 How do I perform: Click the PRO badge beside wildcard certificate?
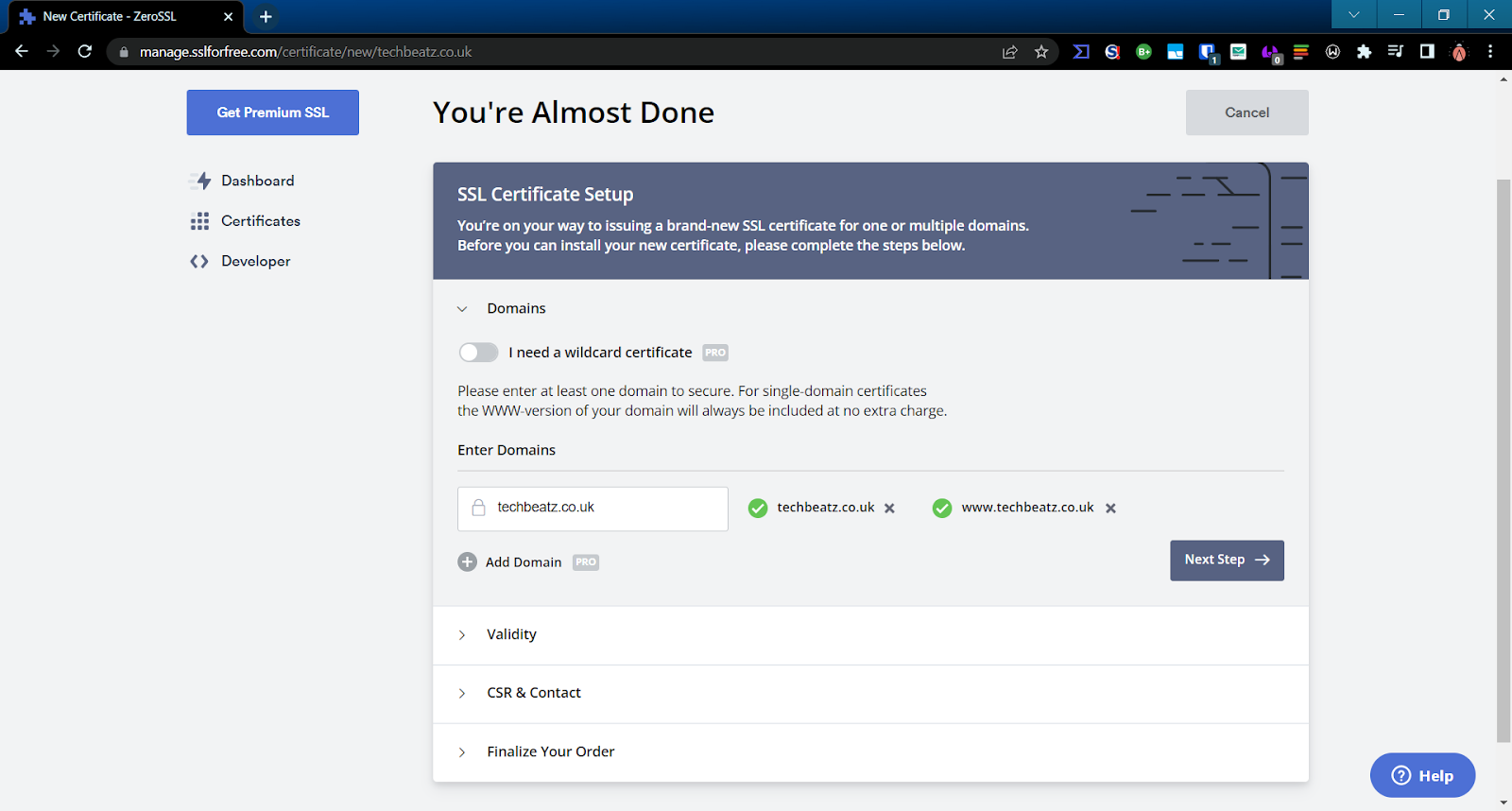[x=715, y=353]
